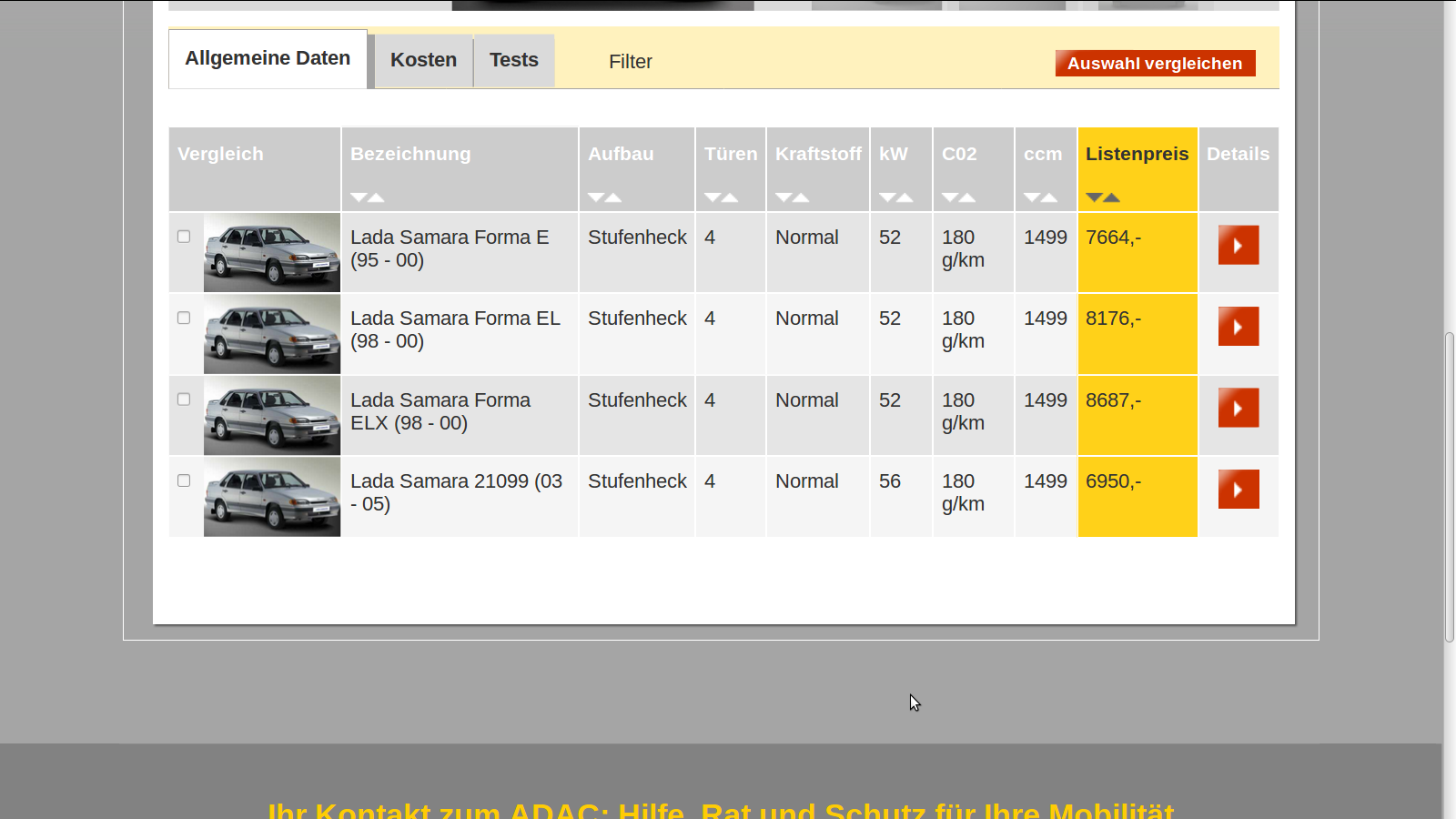Screen dimensions: 1456x819
Task: Click the price '7664,-'
Action: [x=1113, y=238]
